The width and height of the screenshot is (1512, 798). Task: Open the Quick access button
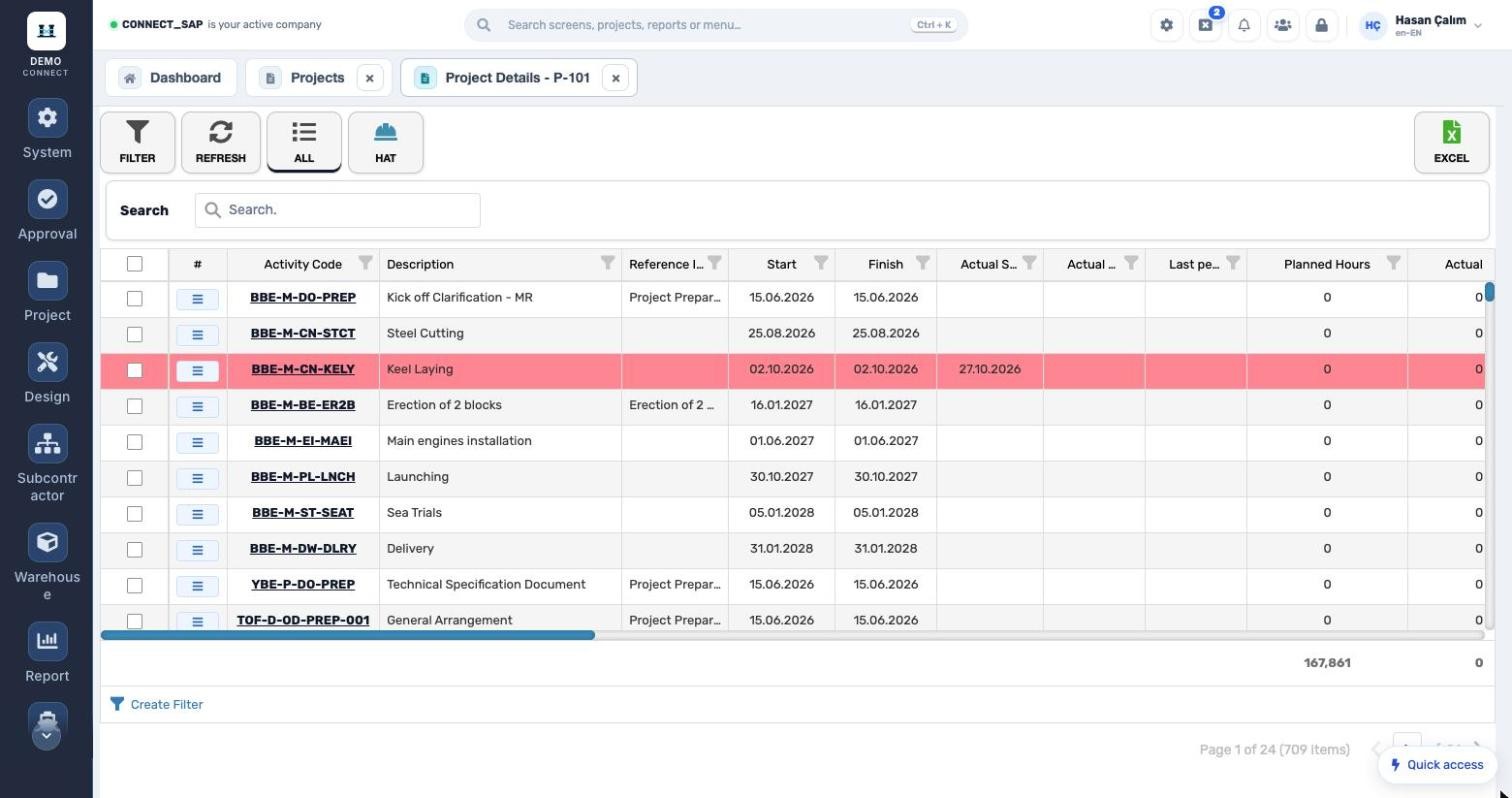1437,765
